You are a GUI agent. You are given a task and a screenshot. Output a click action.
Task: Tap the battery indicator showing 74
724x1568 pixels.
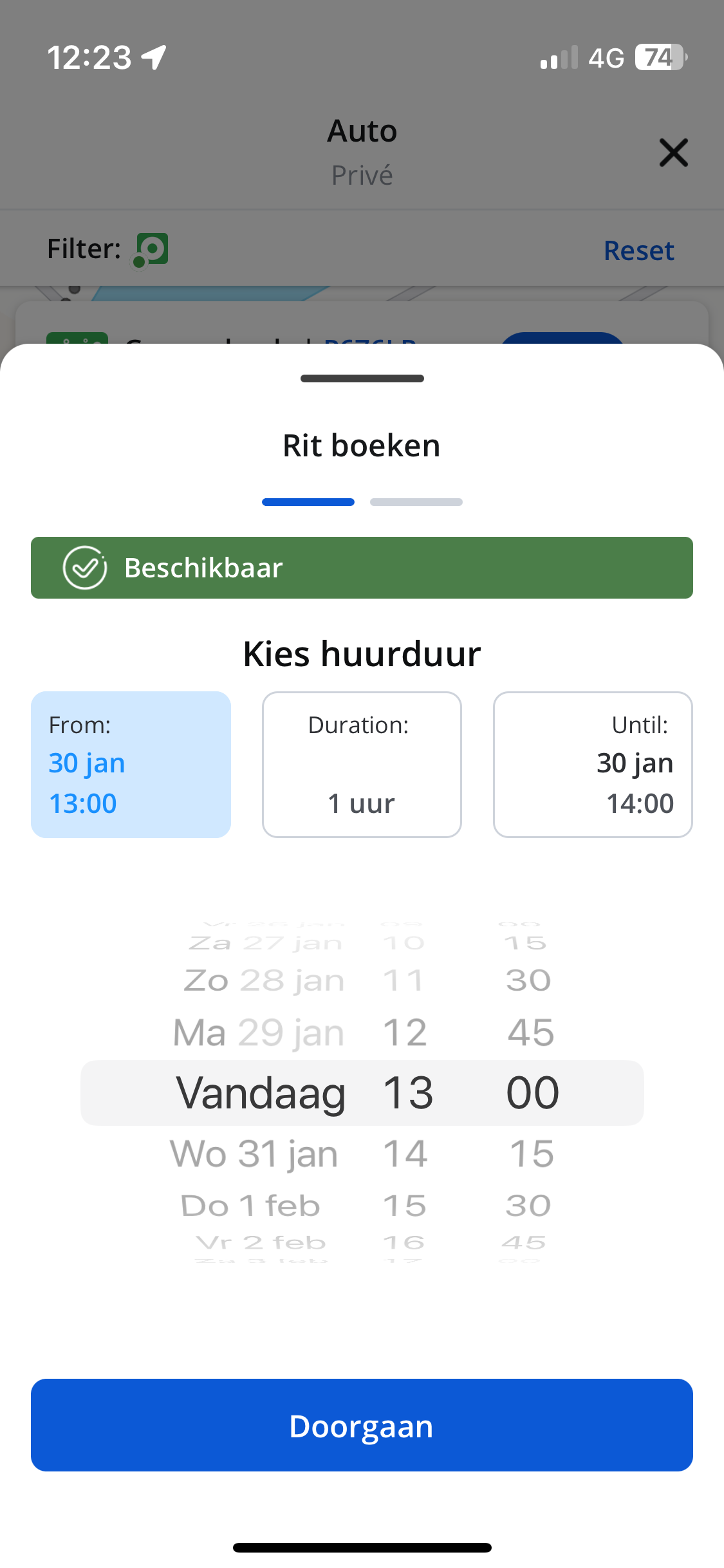(661, 57)
